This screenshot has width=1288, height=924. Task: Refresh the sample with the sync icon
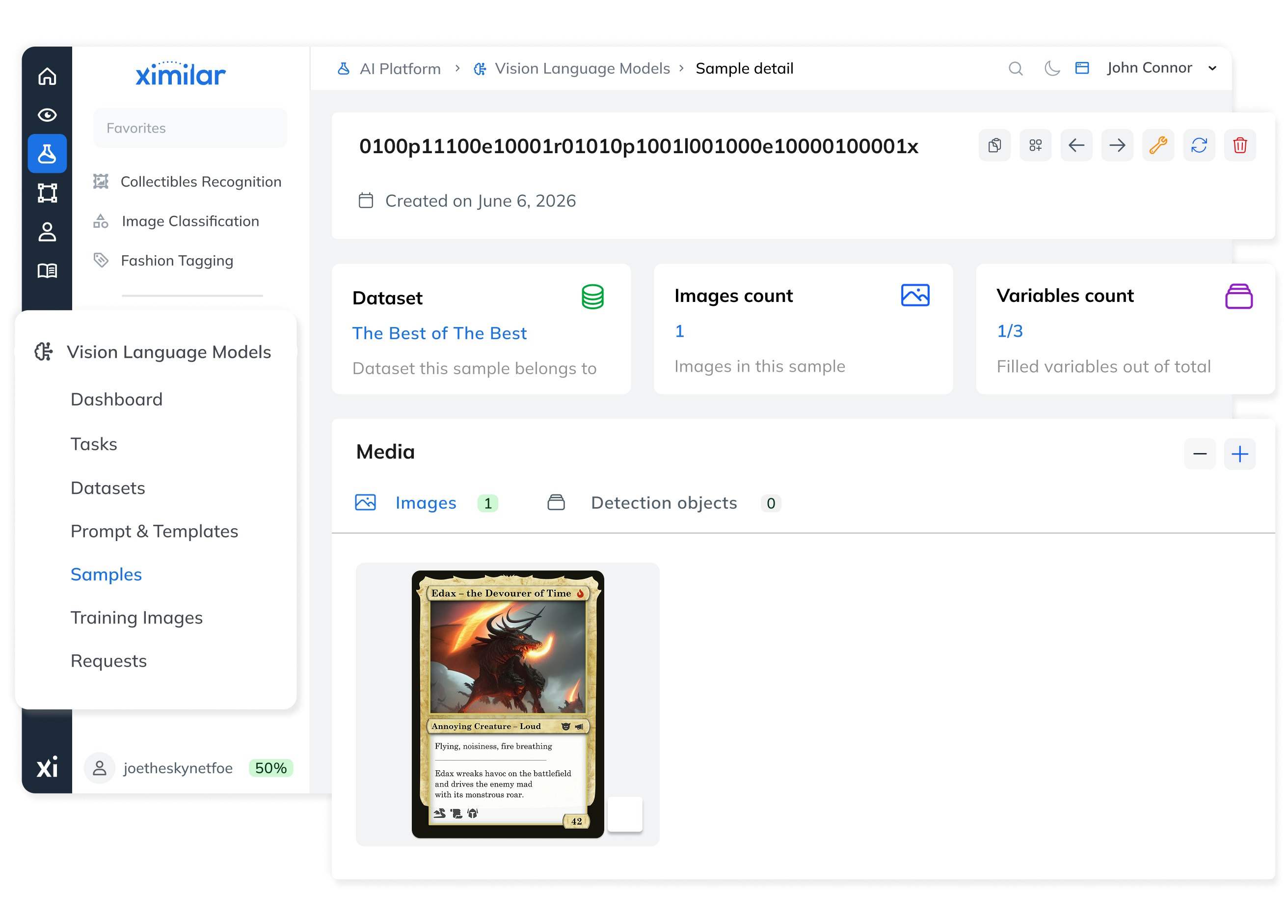pos(1199,145)
